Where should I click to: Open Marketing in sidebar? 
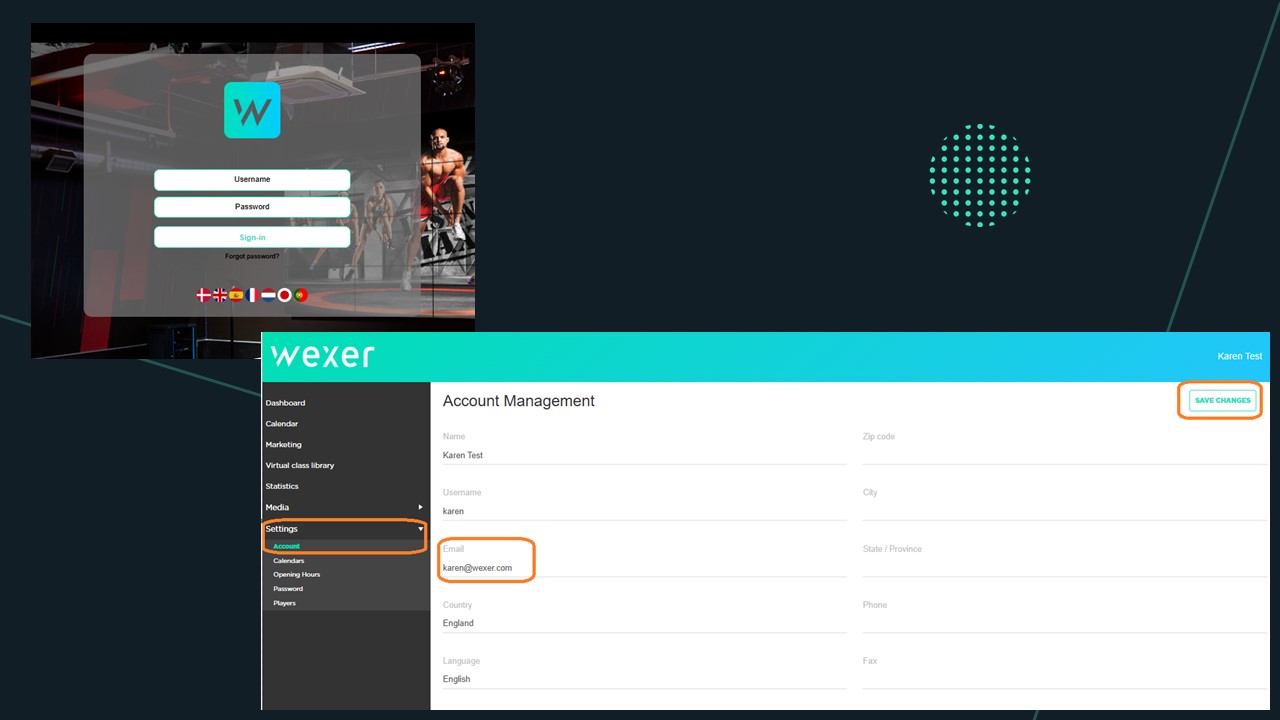(283, 445)
